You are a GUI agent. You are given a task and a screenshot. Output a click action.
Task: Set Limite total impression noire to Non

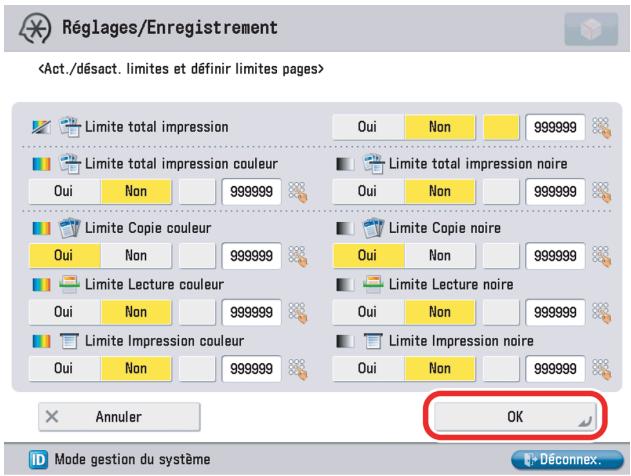tap(439, 192)
